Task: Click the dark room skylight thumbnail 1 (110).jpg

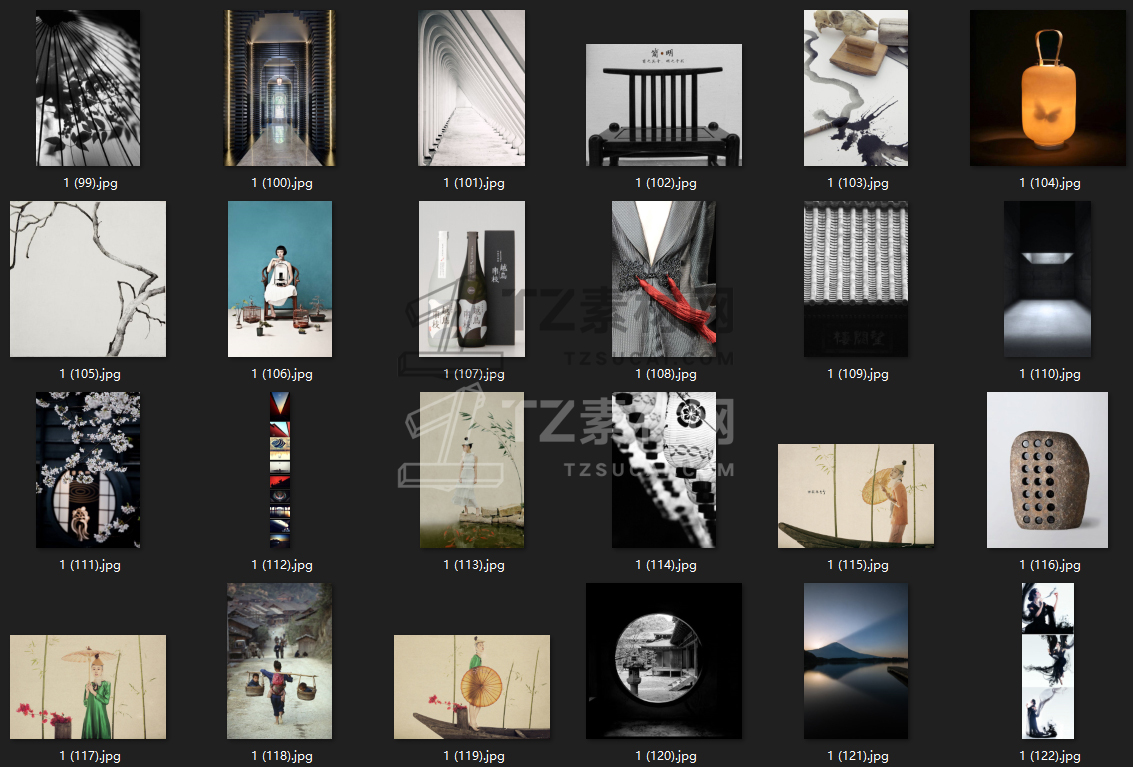Action: coord(1048,279)
